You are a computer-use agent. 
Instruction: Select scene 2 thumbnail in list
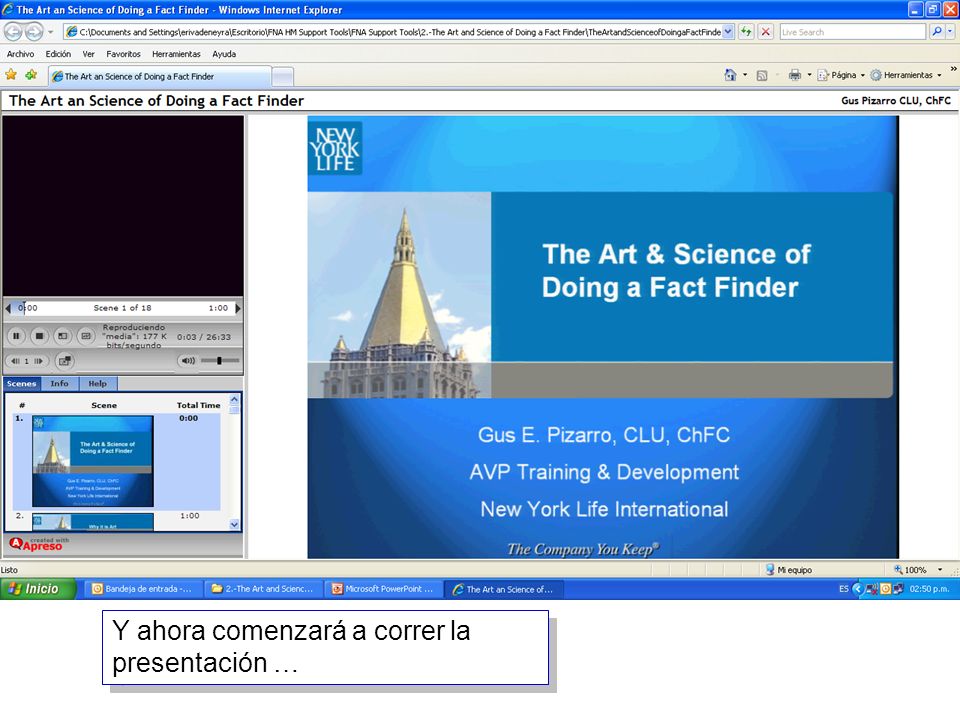click(93, 522)
